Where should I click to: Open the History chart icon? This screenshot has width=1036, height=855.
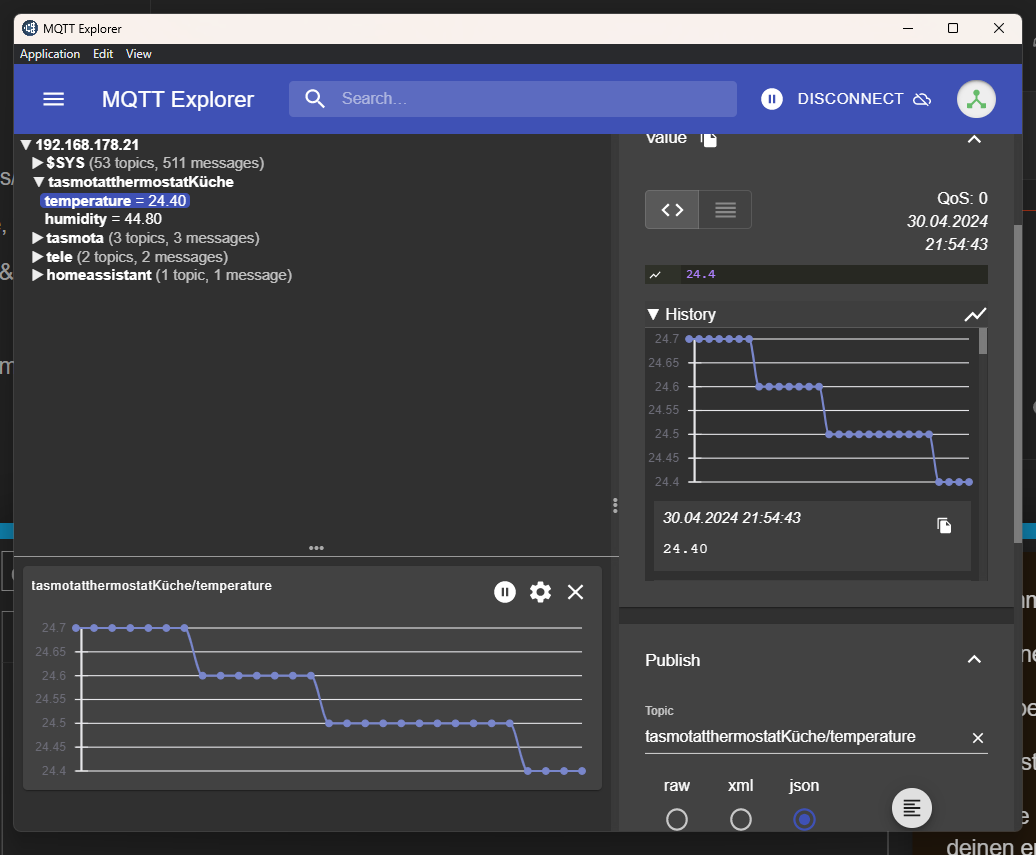pyautogui.click(x=975, y=315)
